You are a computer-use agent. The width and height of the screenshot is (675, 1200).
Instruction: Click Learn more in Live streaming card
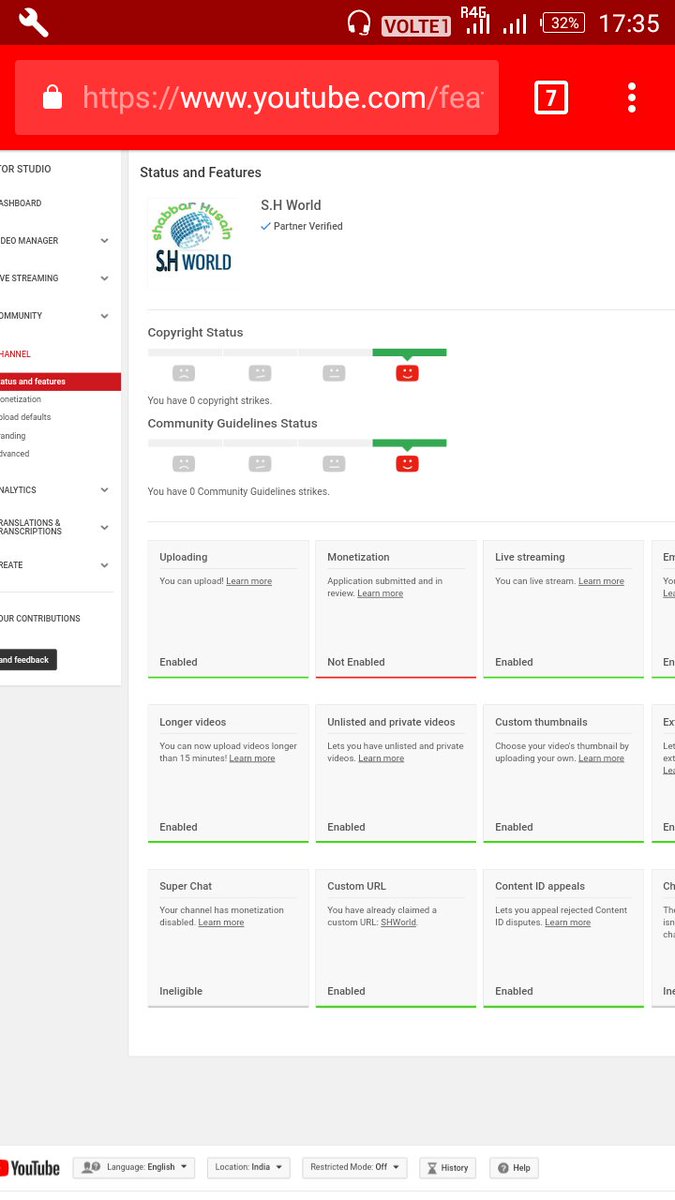point(601,581)
